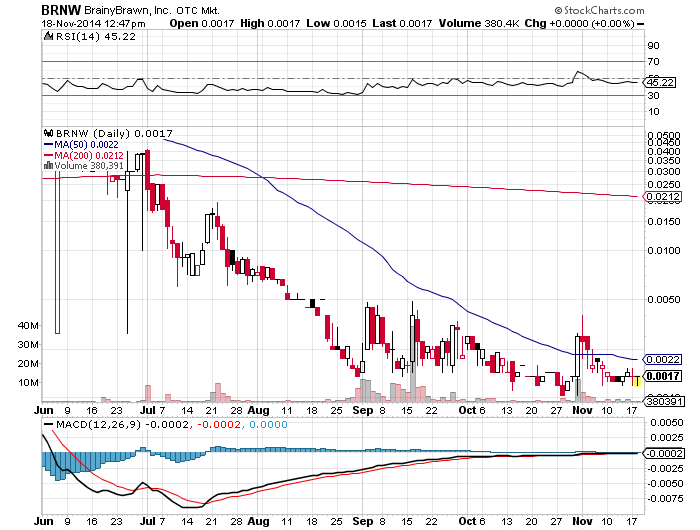Screen dimensions: 700x530
Task: Select the MA(200) 0.0212 legend entry
Action: tap(83, 155)
